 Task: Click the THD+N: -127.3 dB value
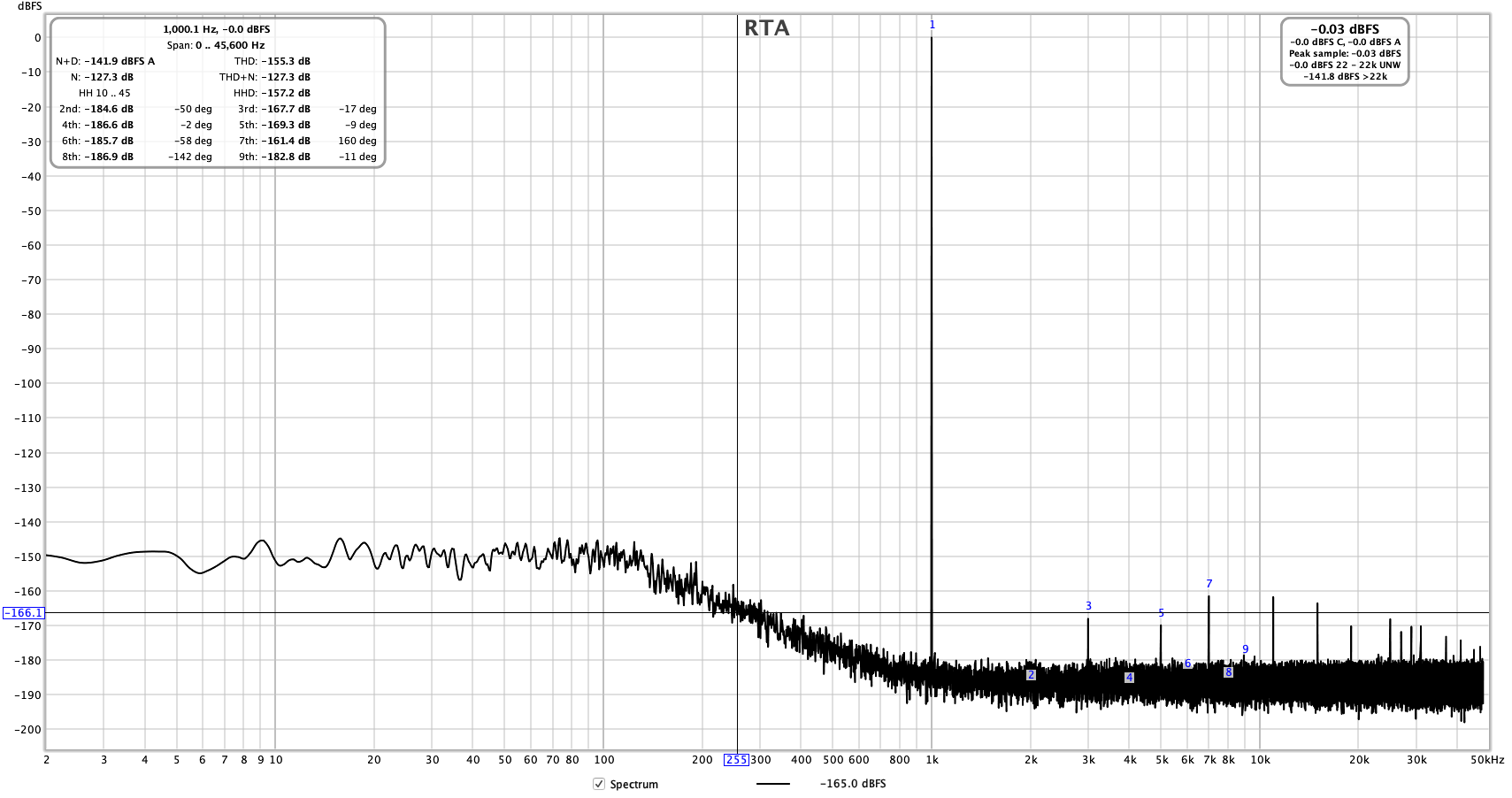click(x=265, y=77)
